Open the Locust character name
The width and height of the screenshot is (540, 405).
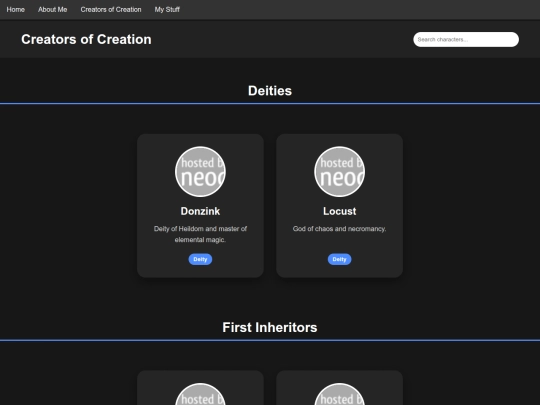[x=340, y=211]
